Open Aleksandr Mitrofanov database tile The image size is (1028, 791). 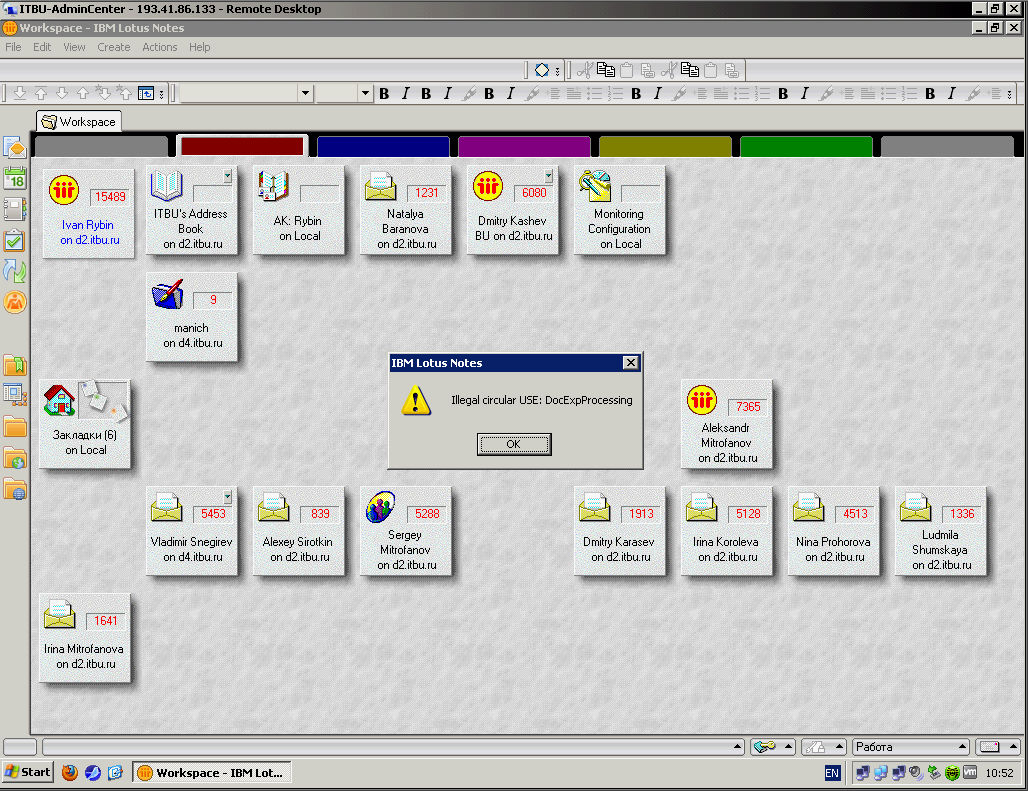[726, 424]
